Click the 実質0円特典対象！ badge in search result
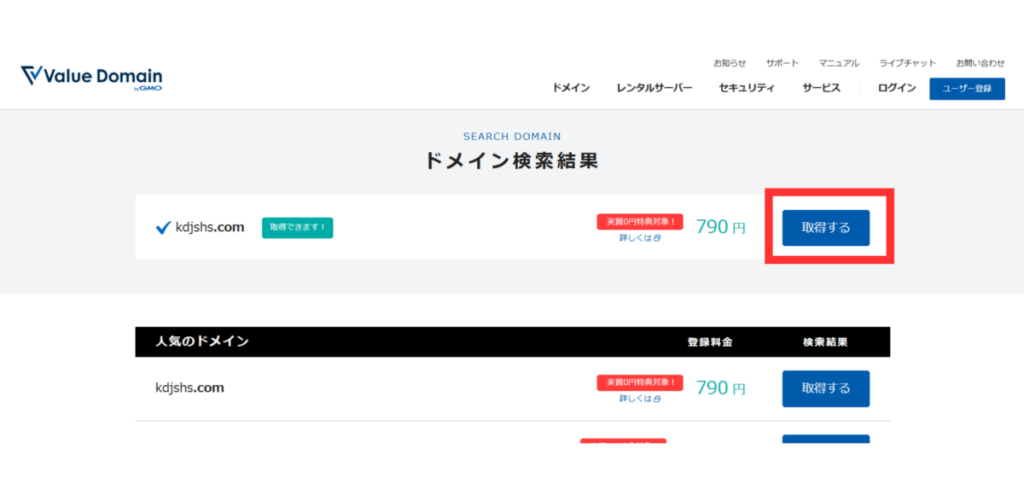Screen dimensions: 1024x490 [x=640, y=221]
